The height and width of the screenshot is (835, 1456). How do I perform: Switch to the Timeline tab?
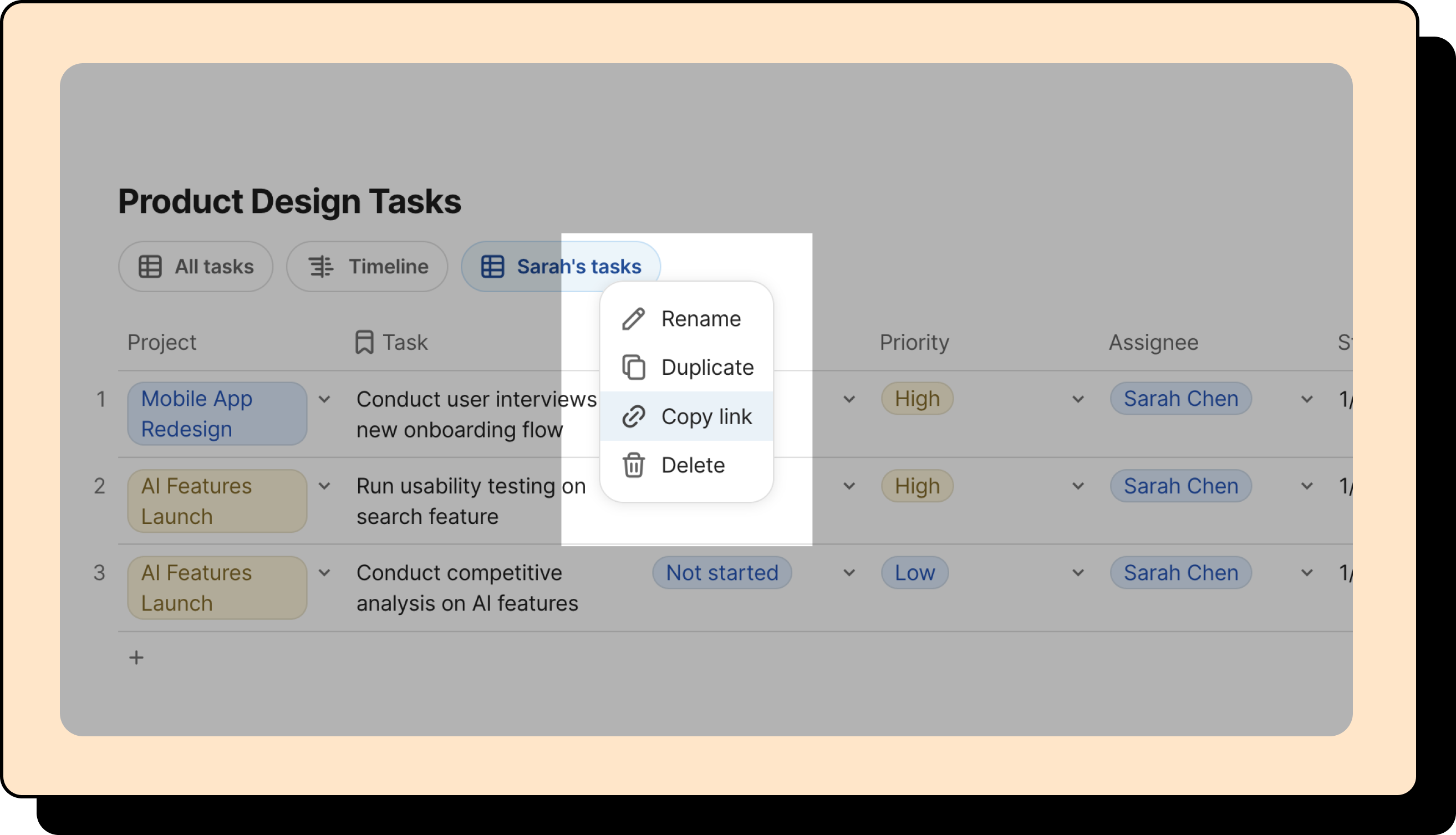coord(367,267)
